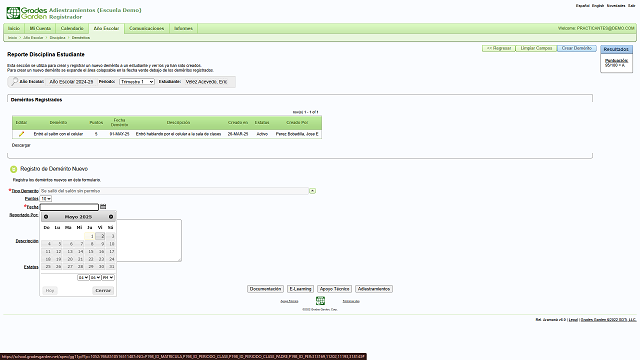The height and width of the screenshot is (360, 640).
Task: Click the Disciplina breadcrumb link
Action: click(x=58, y=38)
